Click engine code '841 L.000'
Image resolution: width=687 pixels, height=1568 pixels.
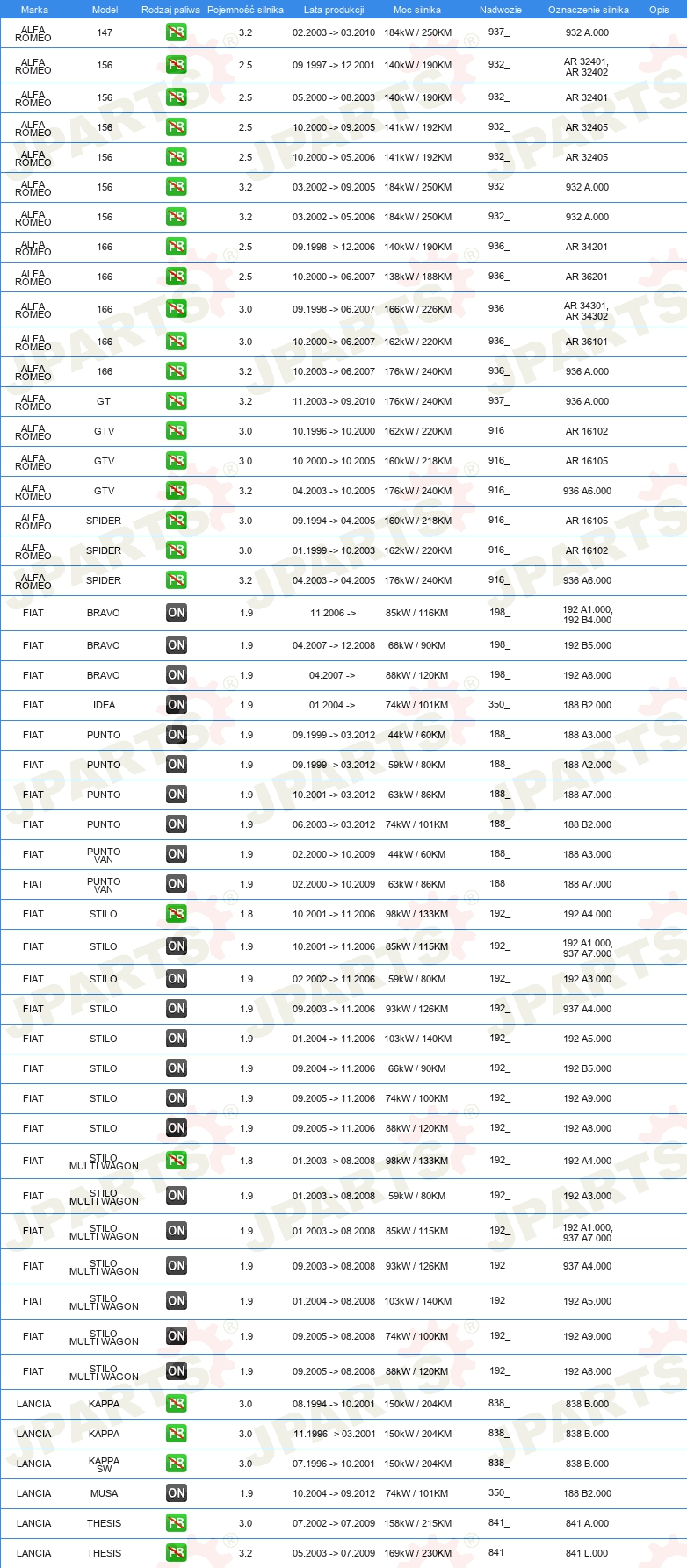(x=587, y=1553)
